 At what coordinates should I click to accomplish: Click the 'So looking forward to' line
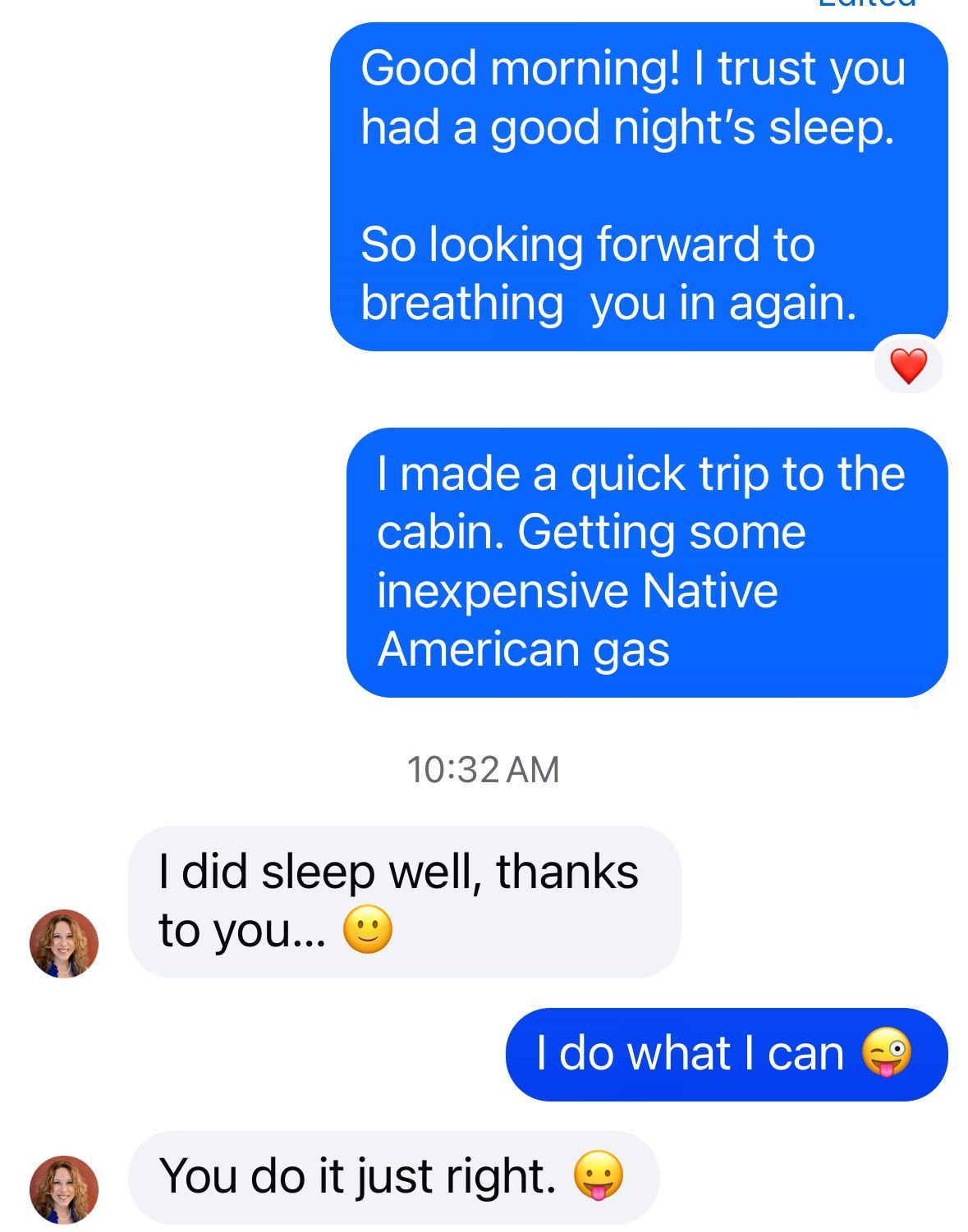click(x=587, y=245)
